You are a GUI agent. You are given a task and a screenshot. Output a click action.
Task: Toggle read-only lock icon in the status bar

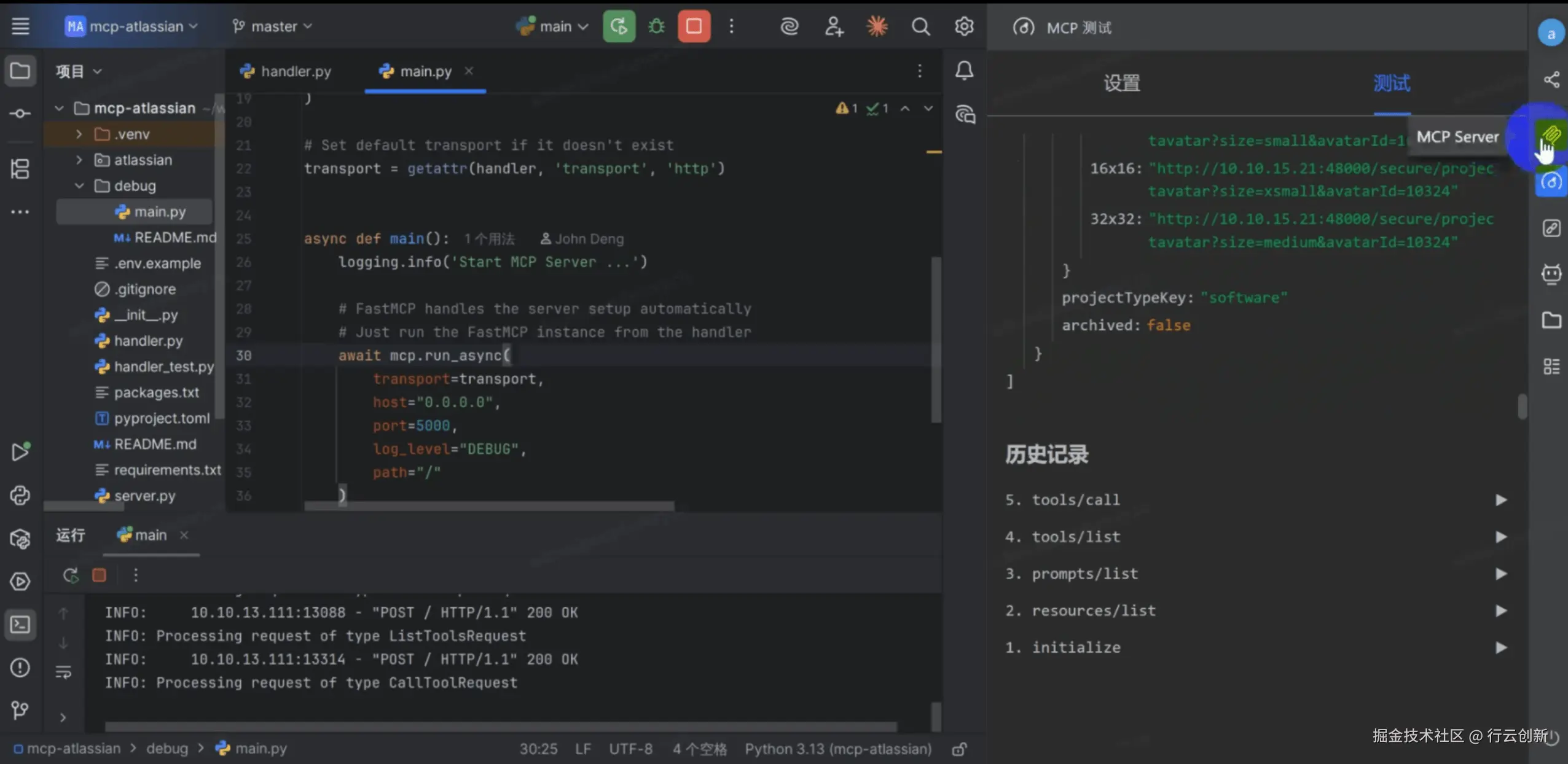959,749
